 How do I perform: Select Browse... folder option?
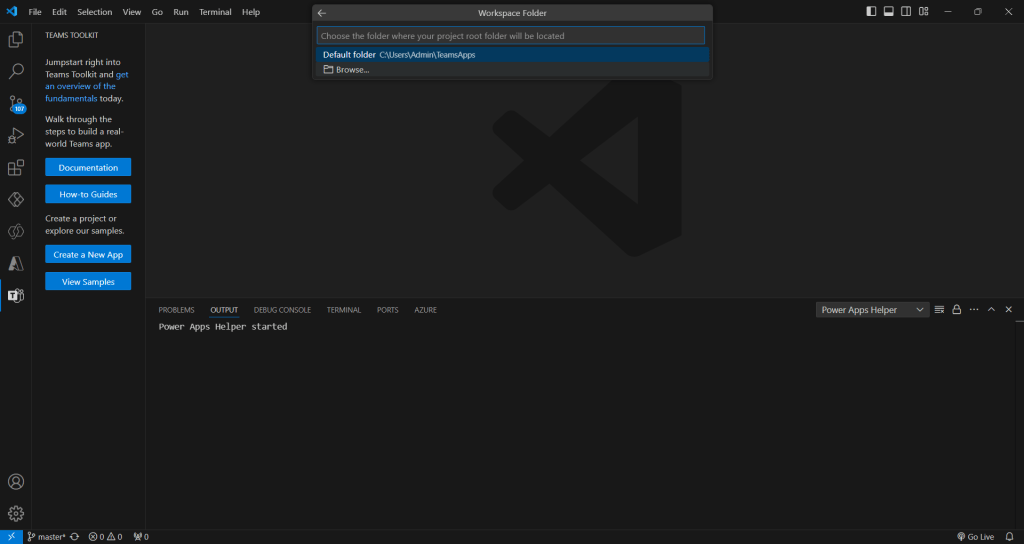[x=352, y=70]
